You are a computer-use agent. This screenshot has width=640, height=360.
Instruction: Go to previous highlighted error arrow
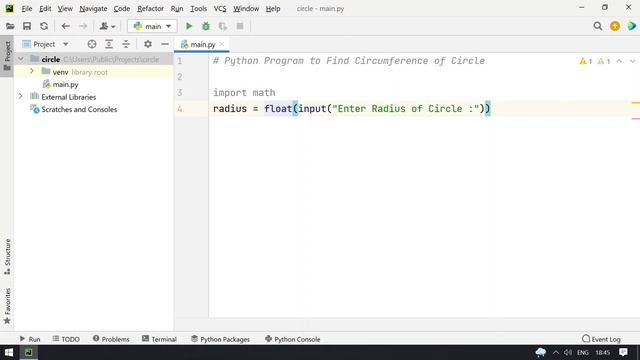click(619, 61)
